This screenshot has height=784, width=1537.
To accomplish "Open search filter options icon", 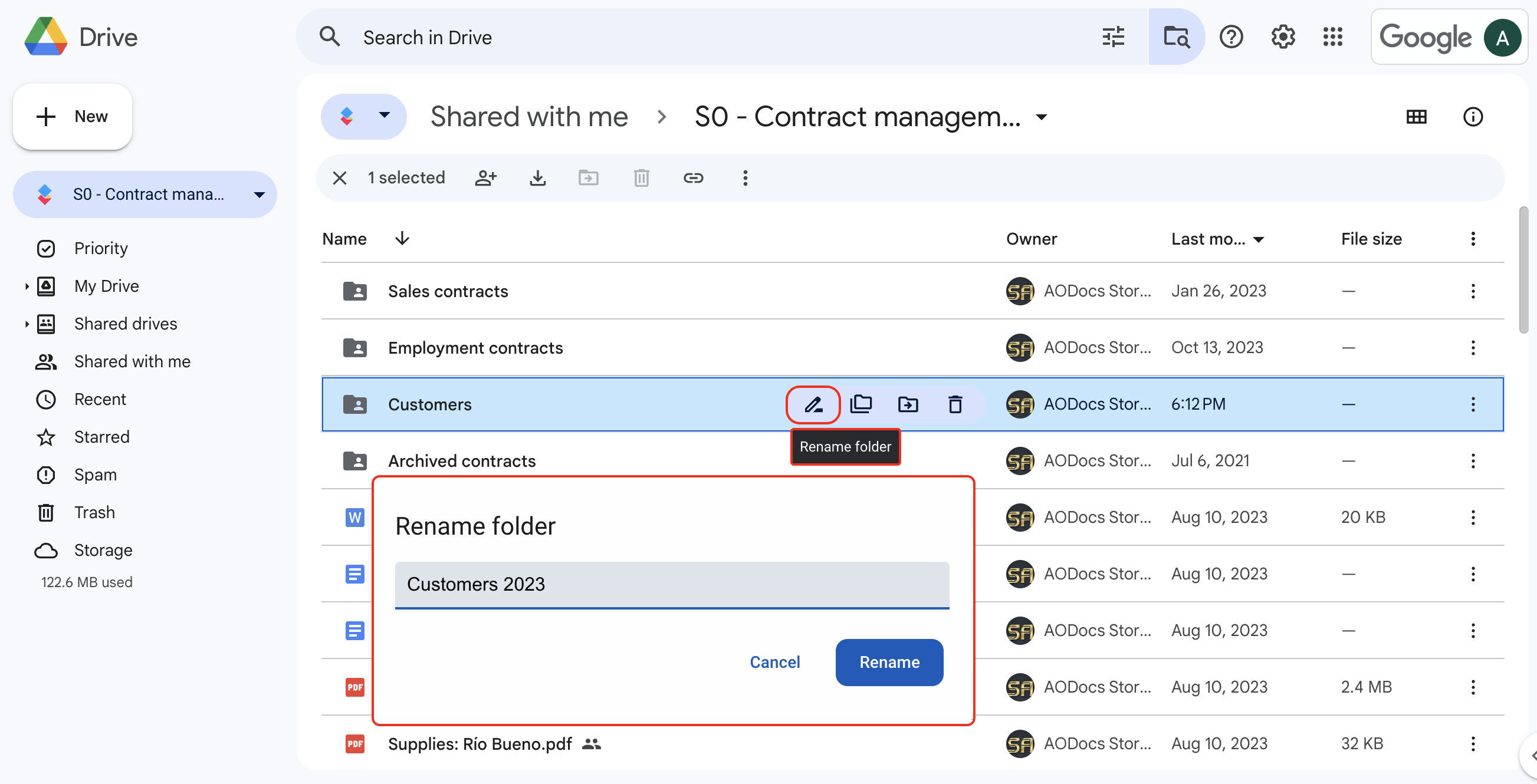I will 1114,37.
